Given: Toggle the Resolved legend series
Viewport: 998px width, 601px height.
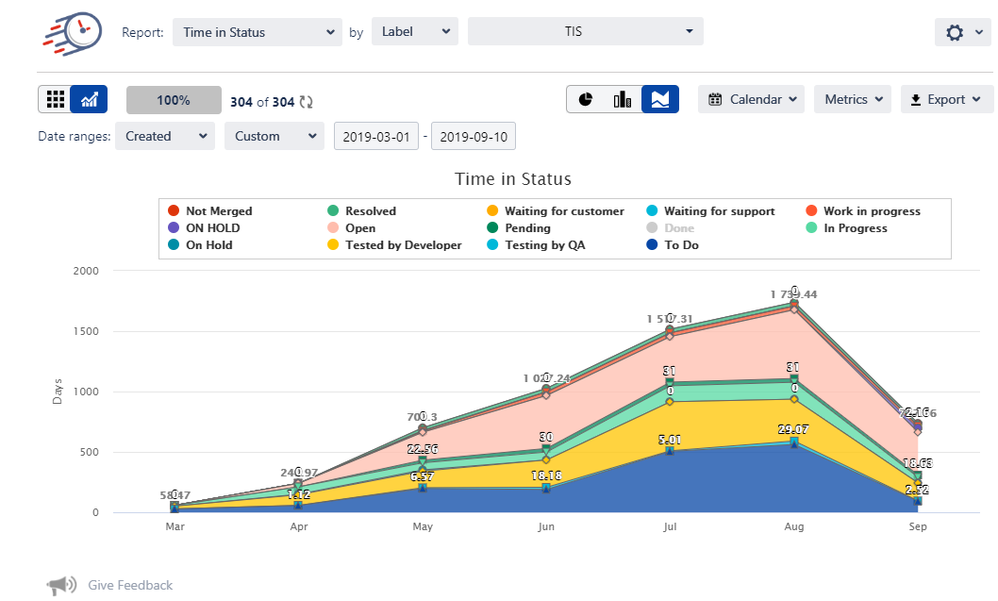Looking at the screenshot, I should [362, 211].
